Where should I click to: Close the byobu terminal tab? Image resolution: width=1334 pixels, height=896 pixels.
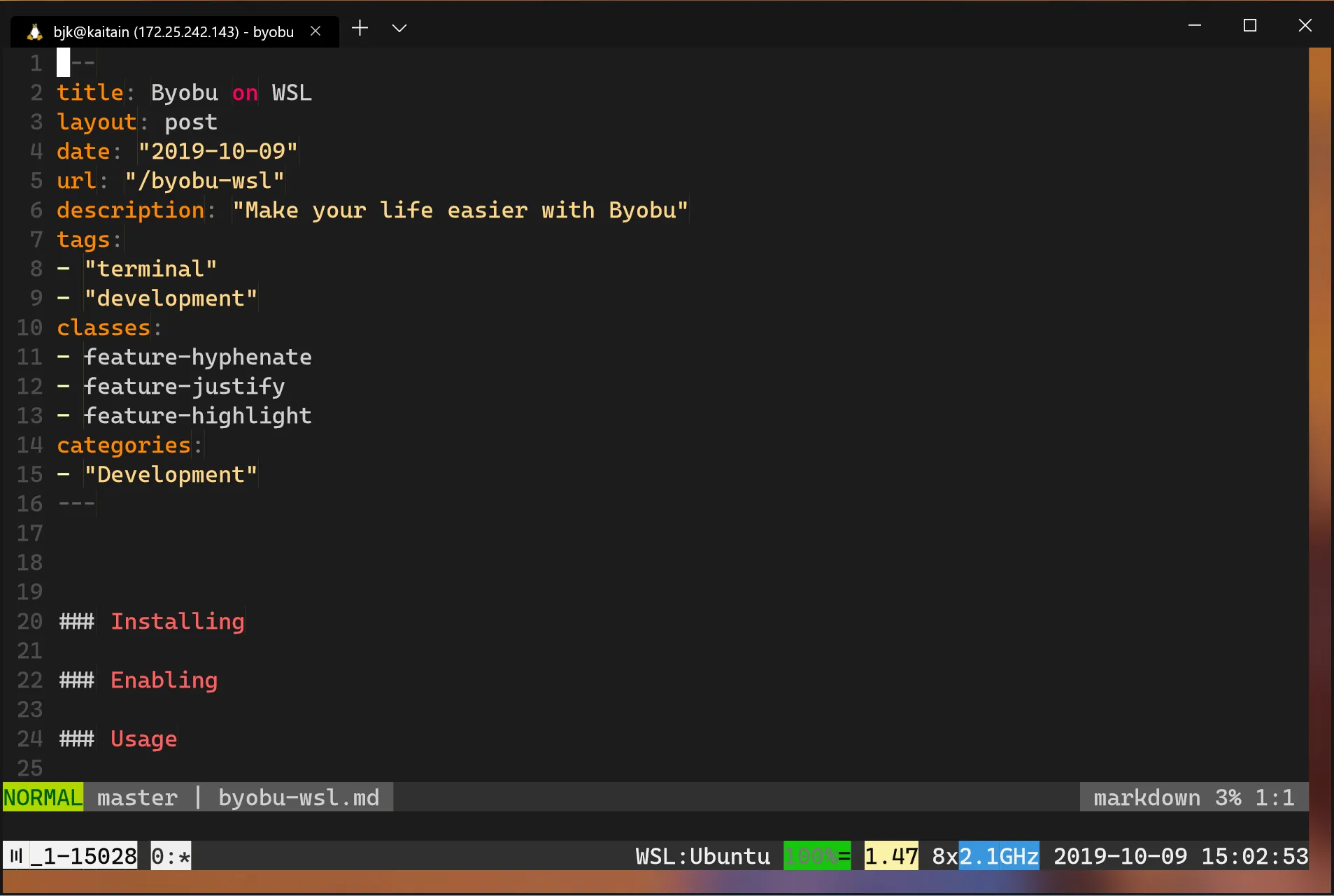(315, 31)
